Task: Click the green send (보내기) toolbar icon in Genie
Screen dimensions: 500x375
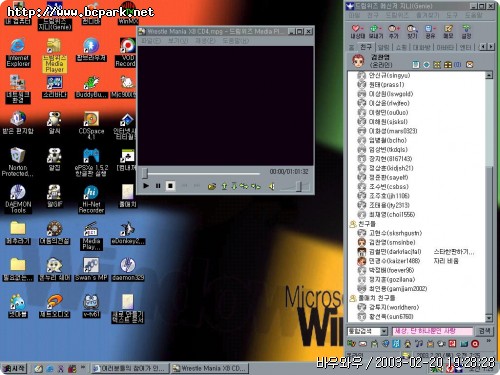Action: pyautogui.click(x=376, y=31)
